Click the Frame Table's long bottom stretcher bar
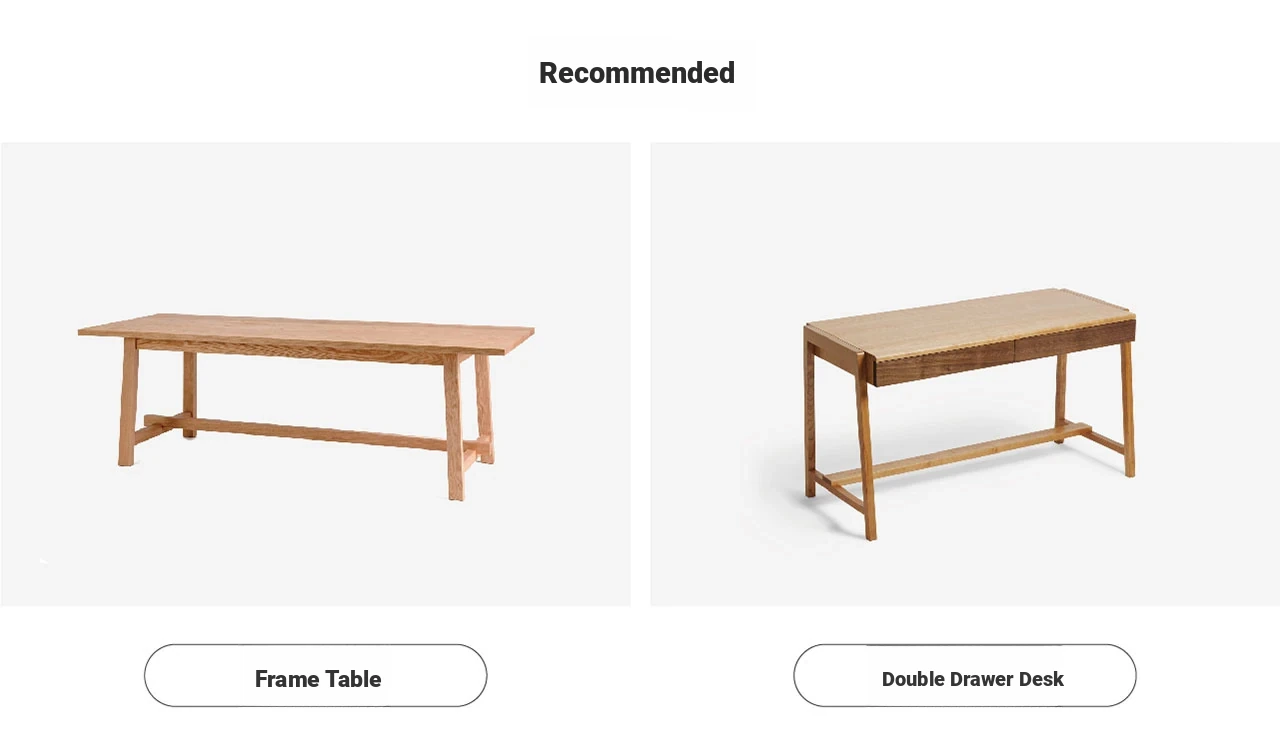The image size is (1280, 733). click(305, 431)
